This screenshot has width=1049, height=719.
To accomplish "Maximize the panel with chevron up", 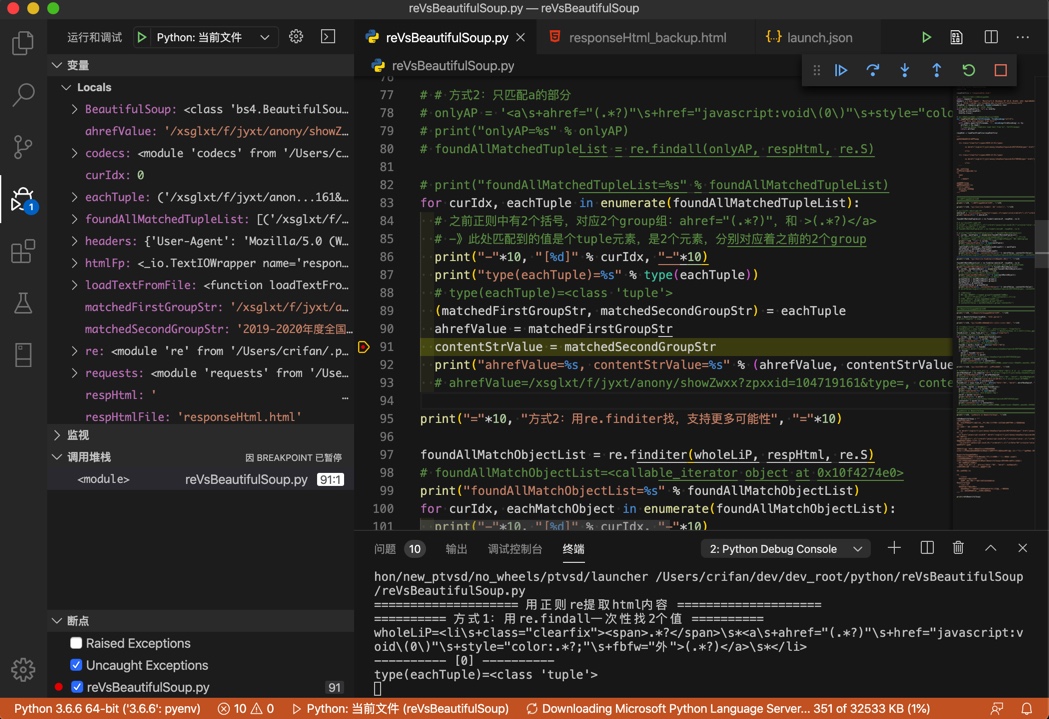I will coord(991,548).
